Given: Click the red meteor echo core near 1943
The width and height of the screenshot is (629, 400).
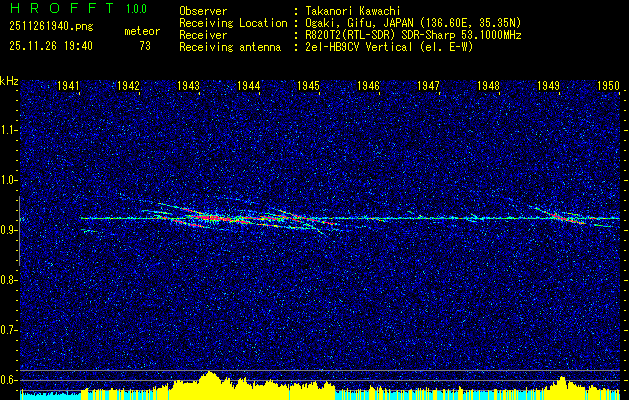Looking at the screenshot, I should coord(208,218).
